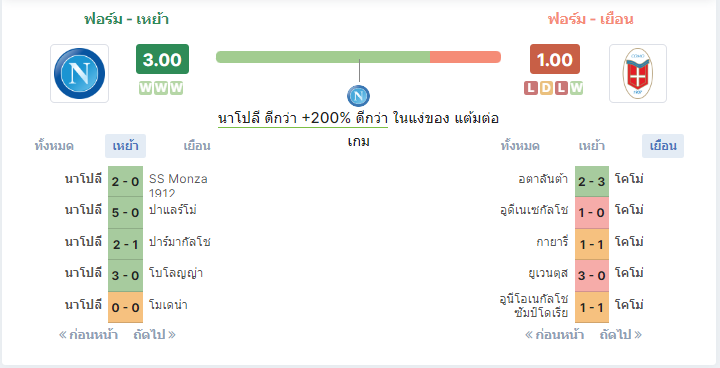Select ทั้งหมด filter for Napoli matches
This screenshot has width=720, height=368.
(54, 146)
